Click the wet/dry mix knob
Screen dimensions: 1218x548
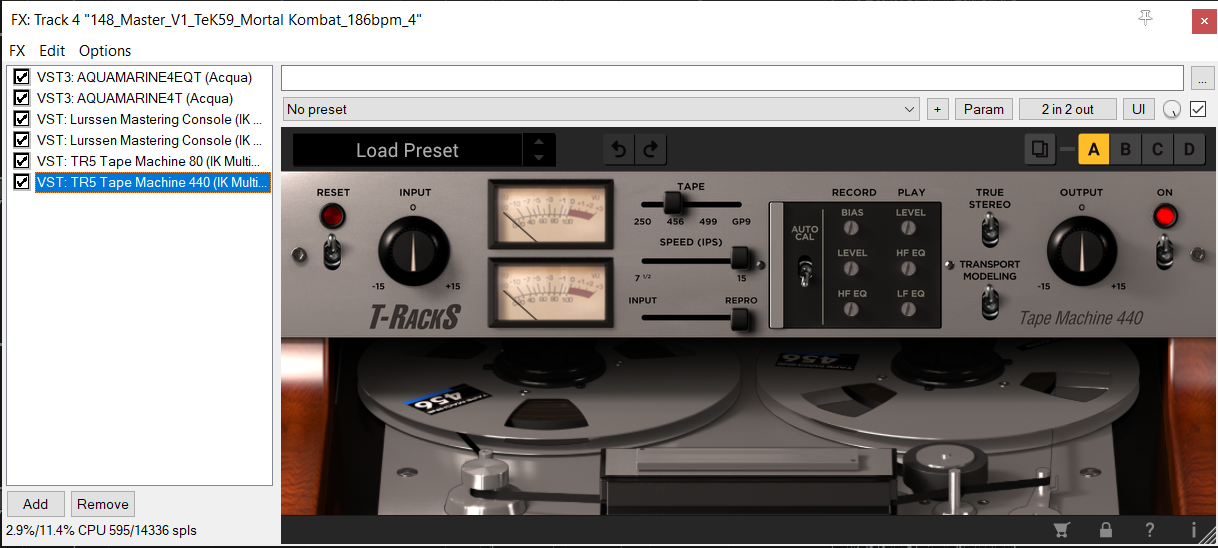click(x=1171, y=109)
